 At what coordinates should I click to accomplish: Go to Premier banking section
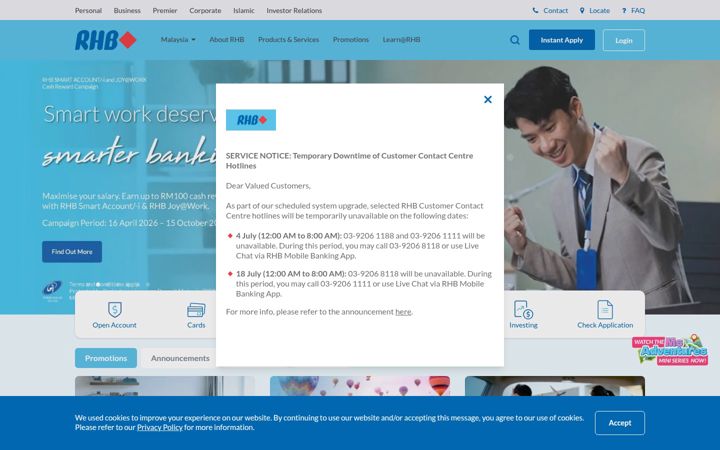point(165,10)
